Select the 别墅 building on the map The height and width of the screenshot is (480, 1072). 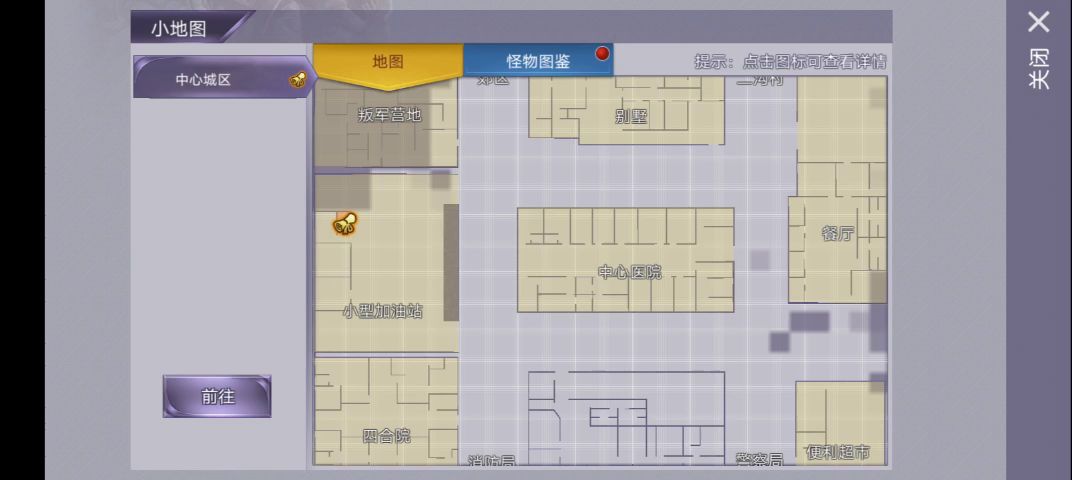pyautogui.click(x=630, y=115)
